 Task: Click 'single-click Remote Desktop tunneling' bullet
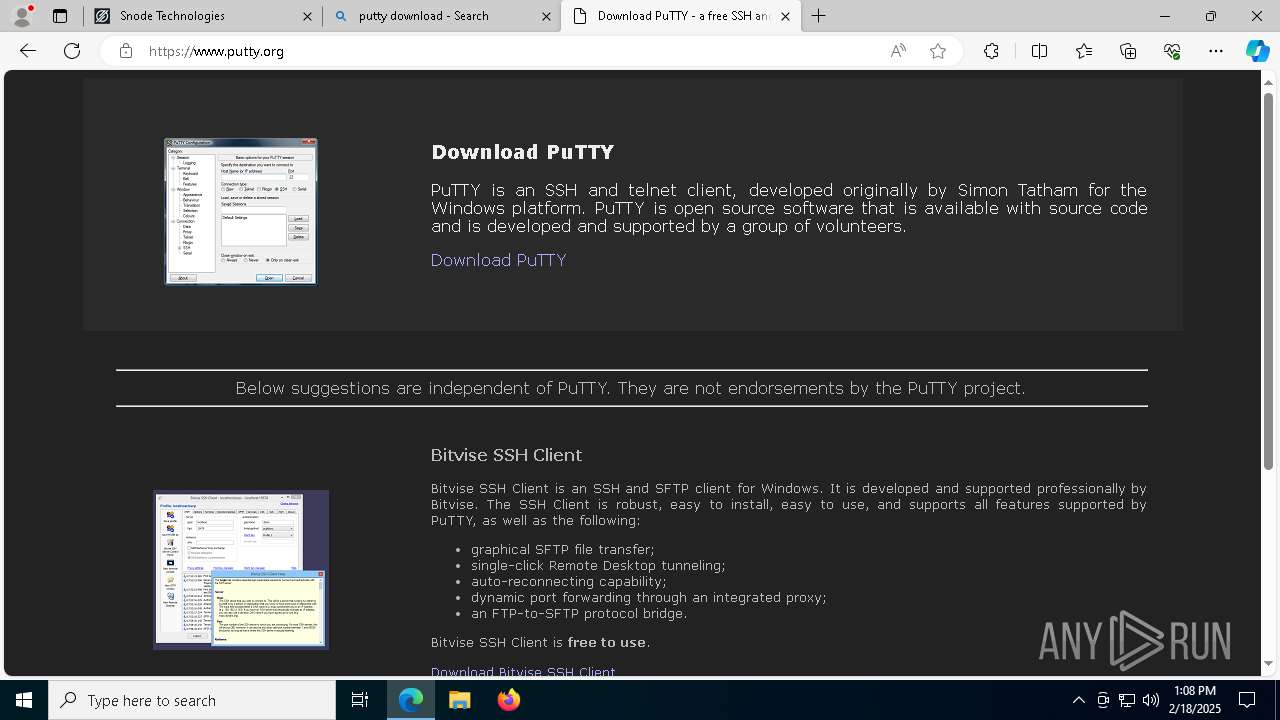[598, 565]
